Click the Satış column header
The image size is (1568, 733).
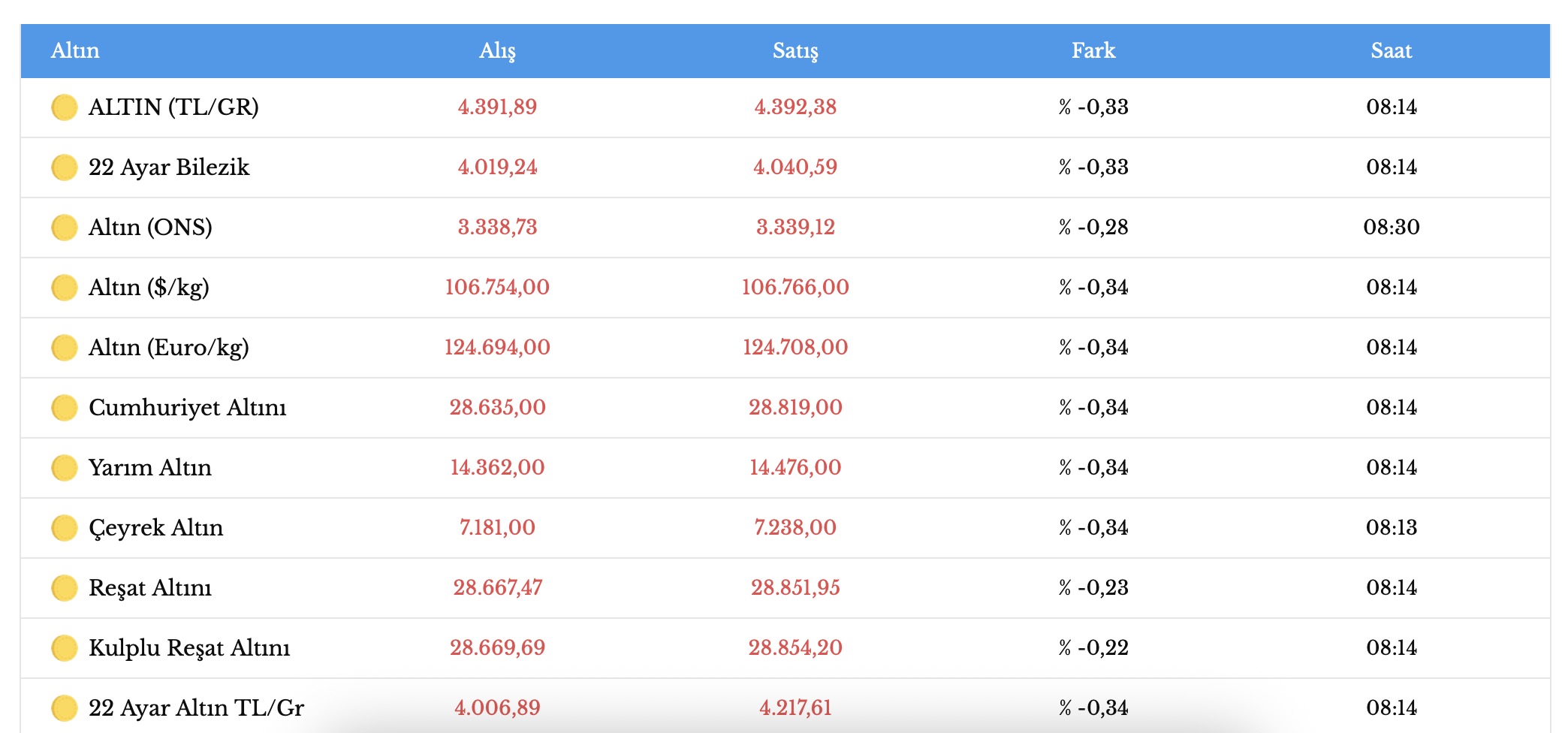(795, 50)
